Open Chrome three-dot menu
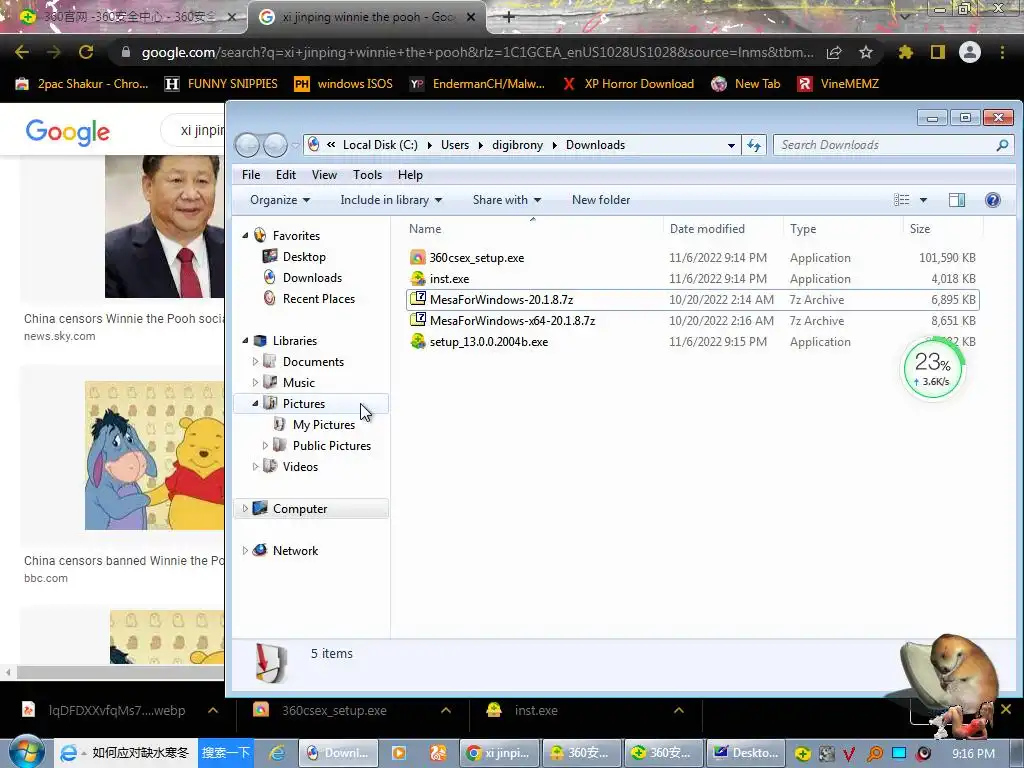This screenshot has width=1024, height=768. pyautogui.click(x=1002, y=52)
